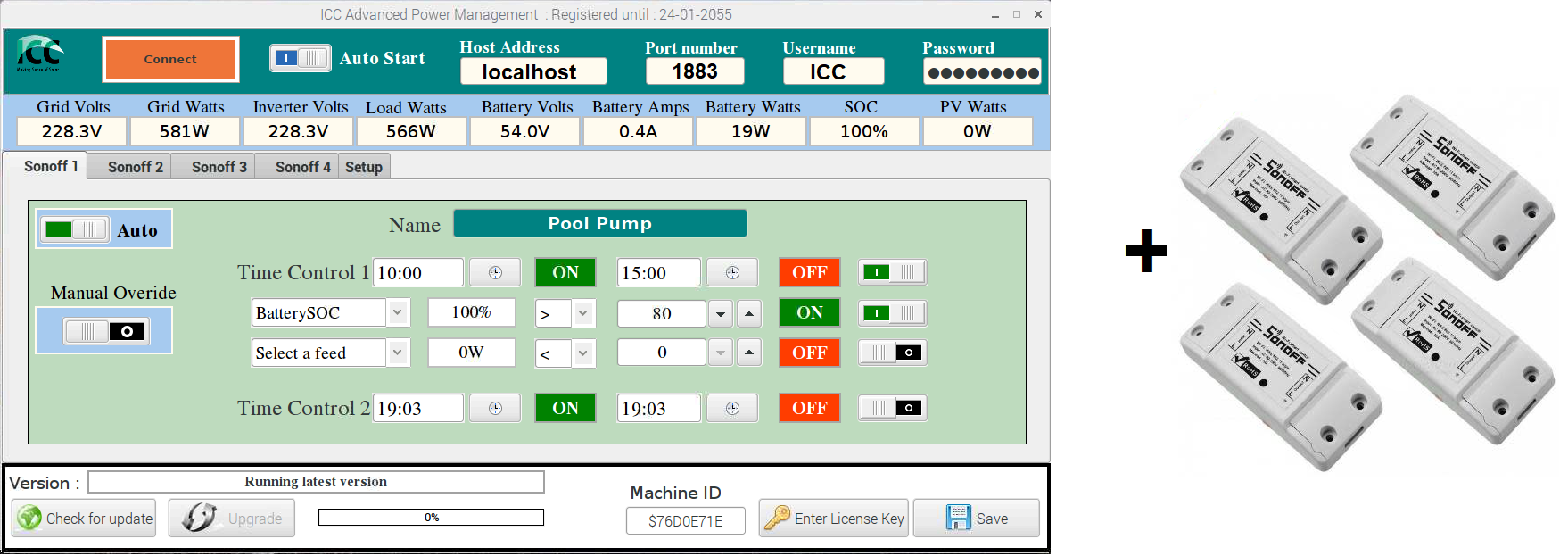Click the upgrade progress bar at 0%
The width and height of the screenshot is (1568, 556).
click(431, 518)
